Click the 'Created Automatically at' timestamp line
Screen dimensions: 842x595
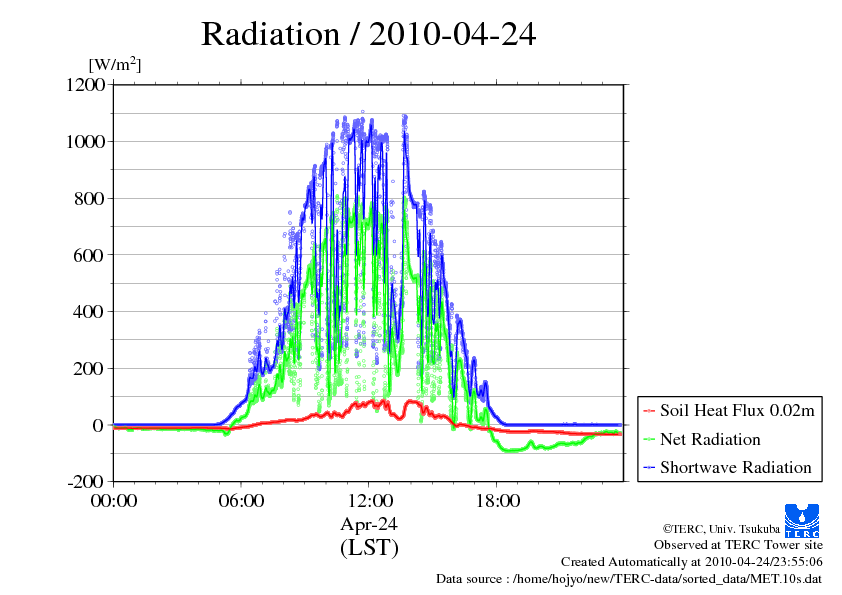point(692,562)
